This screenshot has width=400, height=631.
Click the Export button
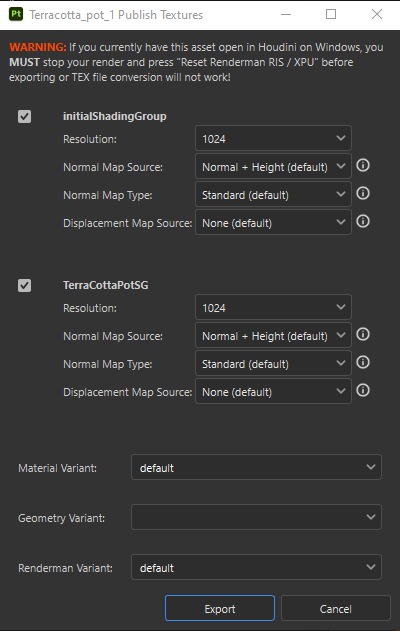coord(220,608)
